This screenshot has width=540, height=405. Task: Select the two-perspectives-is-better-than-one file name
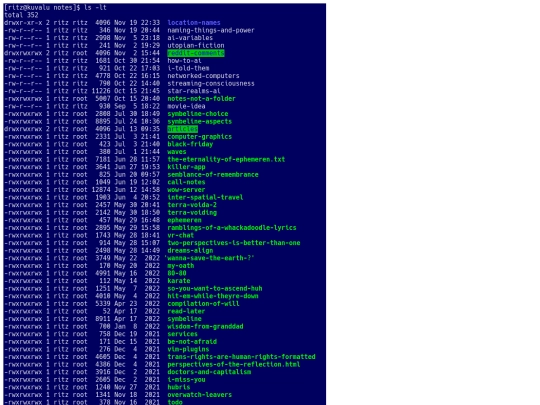click(x=233, y=243)
